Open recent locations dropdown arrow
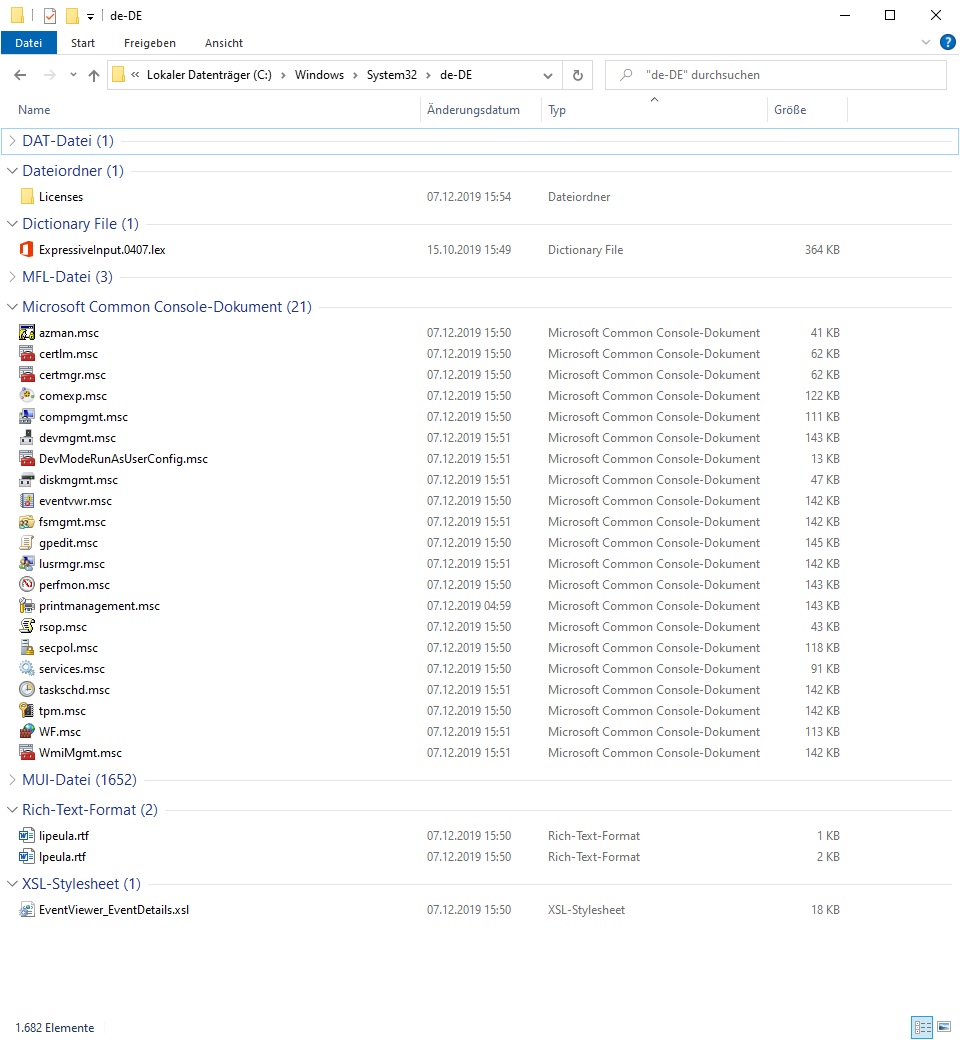The image size is (960, 1040). tap(73, 74)
